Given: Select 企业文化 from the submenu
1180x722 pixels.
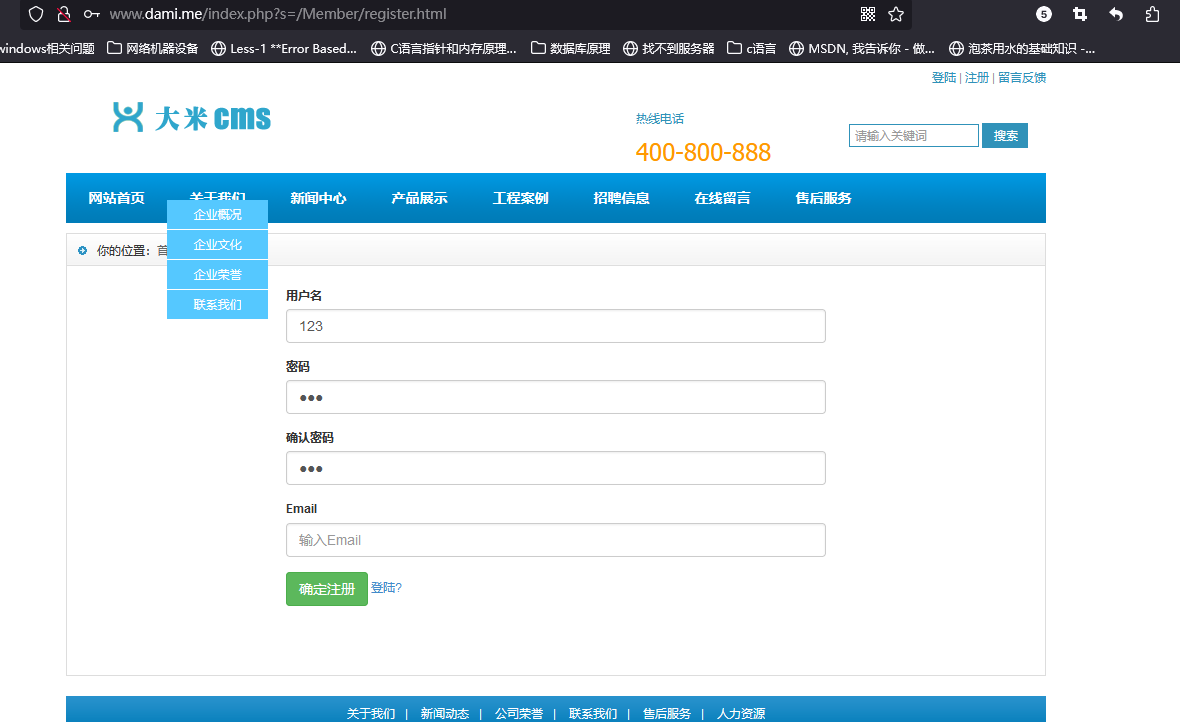Looking at the screenshot, I should click(217, 243).
